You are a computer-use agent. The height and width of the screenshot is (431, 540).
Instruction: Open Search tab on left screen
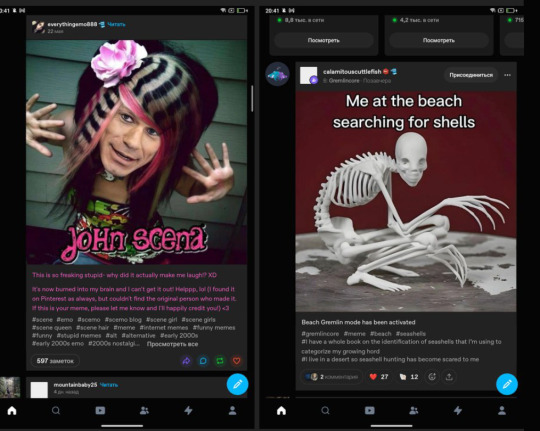56,410
